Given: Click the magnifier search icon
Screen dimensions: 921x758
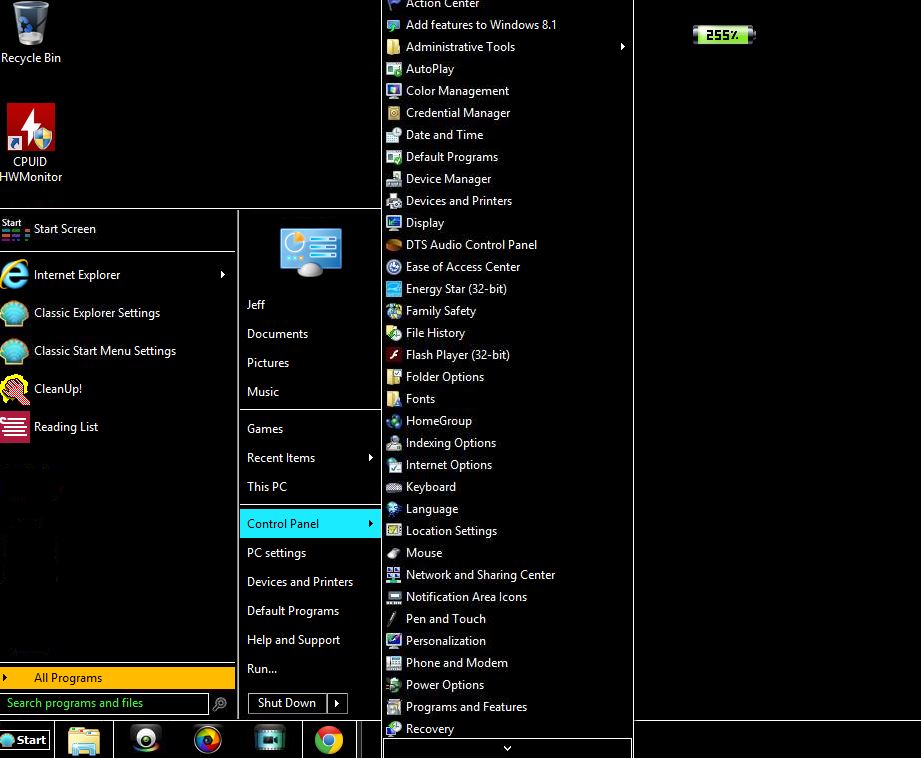Looking at the screenshot, I should 220,703.
